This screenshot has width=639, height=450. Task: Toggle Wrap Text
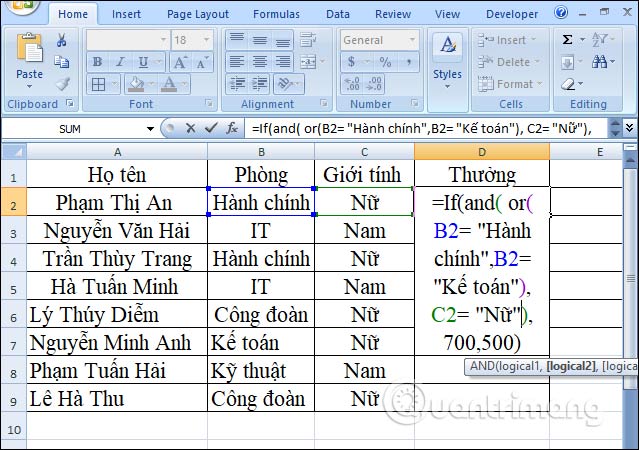coord(308,40)
